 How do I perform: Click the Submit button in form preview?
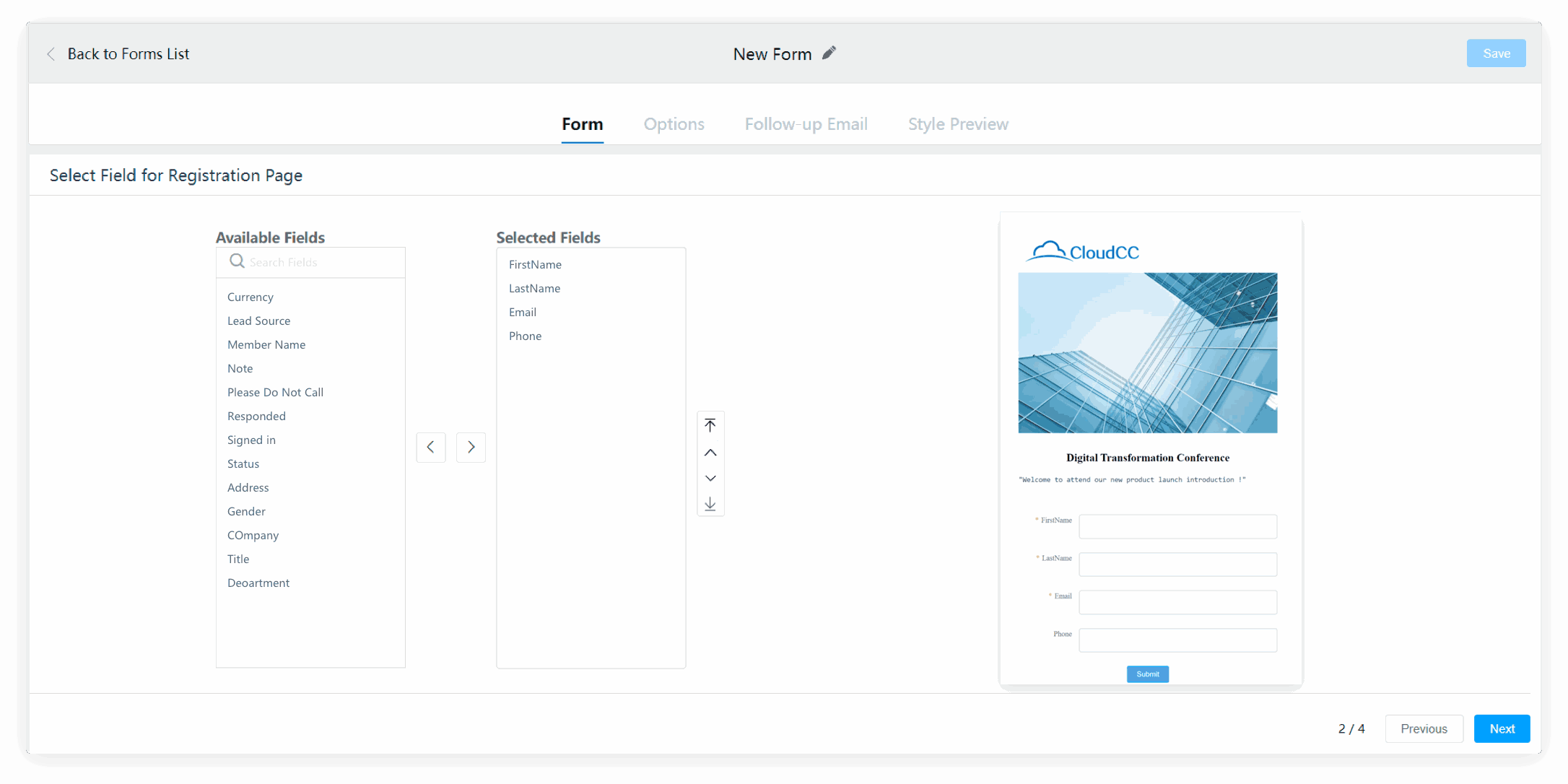point(1147,674)
